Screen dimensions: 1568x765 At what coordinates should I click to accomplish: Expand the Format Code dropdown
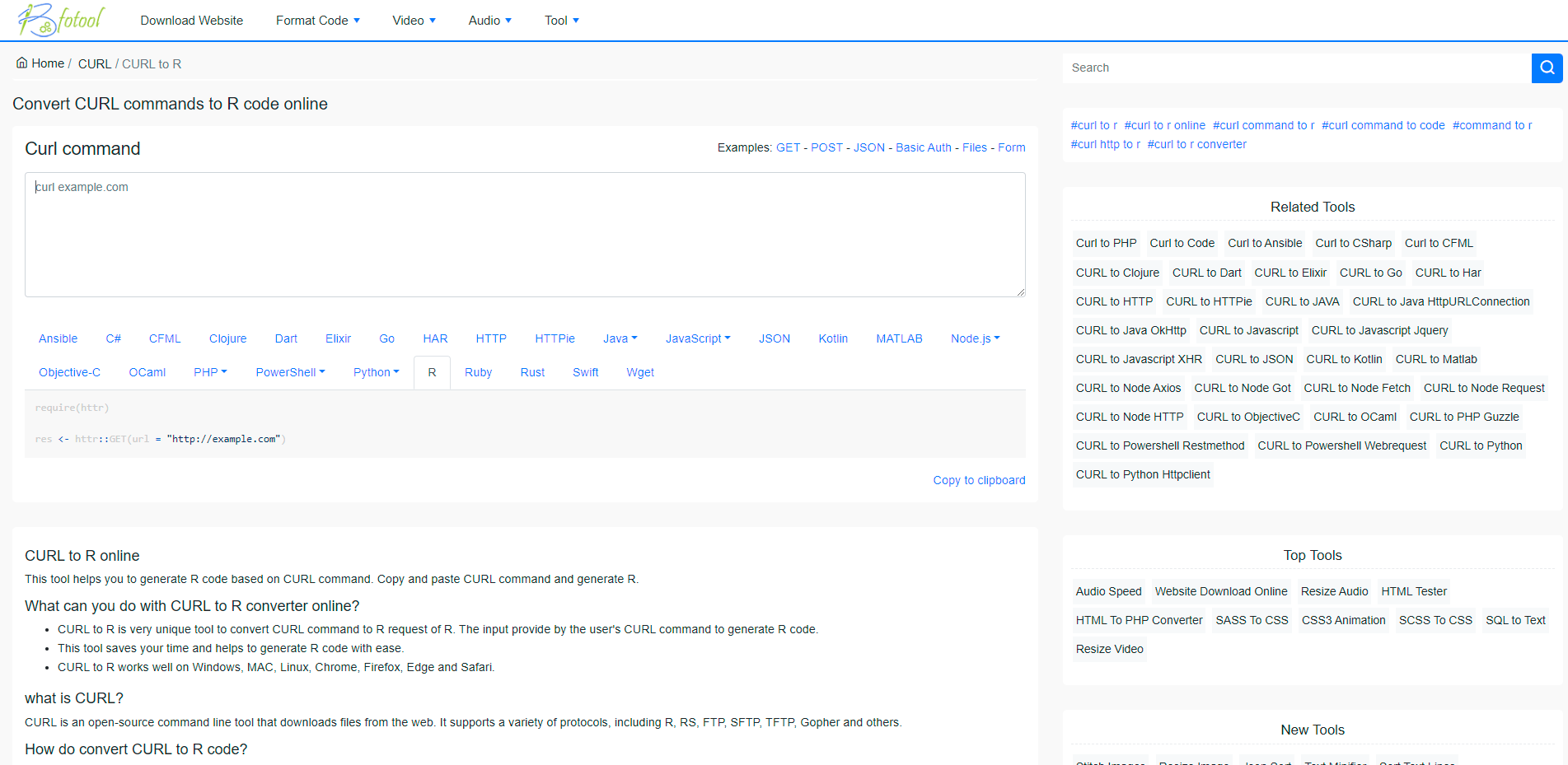318,21
